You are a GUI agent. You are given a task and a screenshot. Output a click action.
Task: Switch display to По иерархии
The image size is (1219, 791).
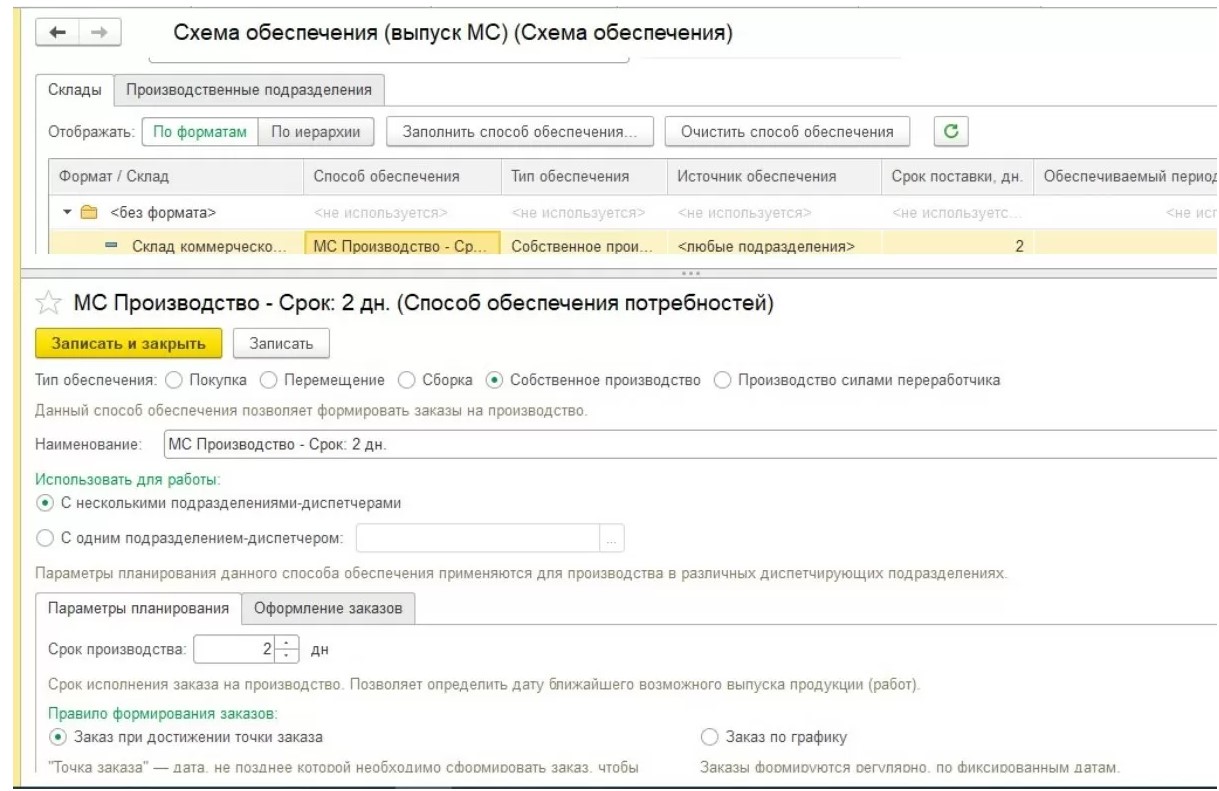(x=316, y=131)
